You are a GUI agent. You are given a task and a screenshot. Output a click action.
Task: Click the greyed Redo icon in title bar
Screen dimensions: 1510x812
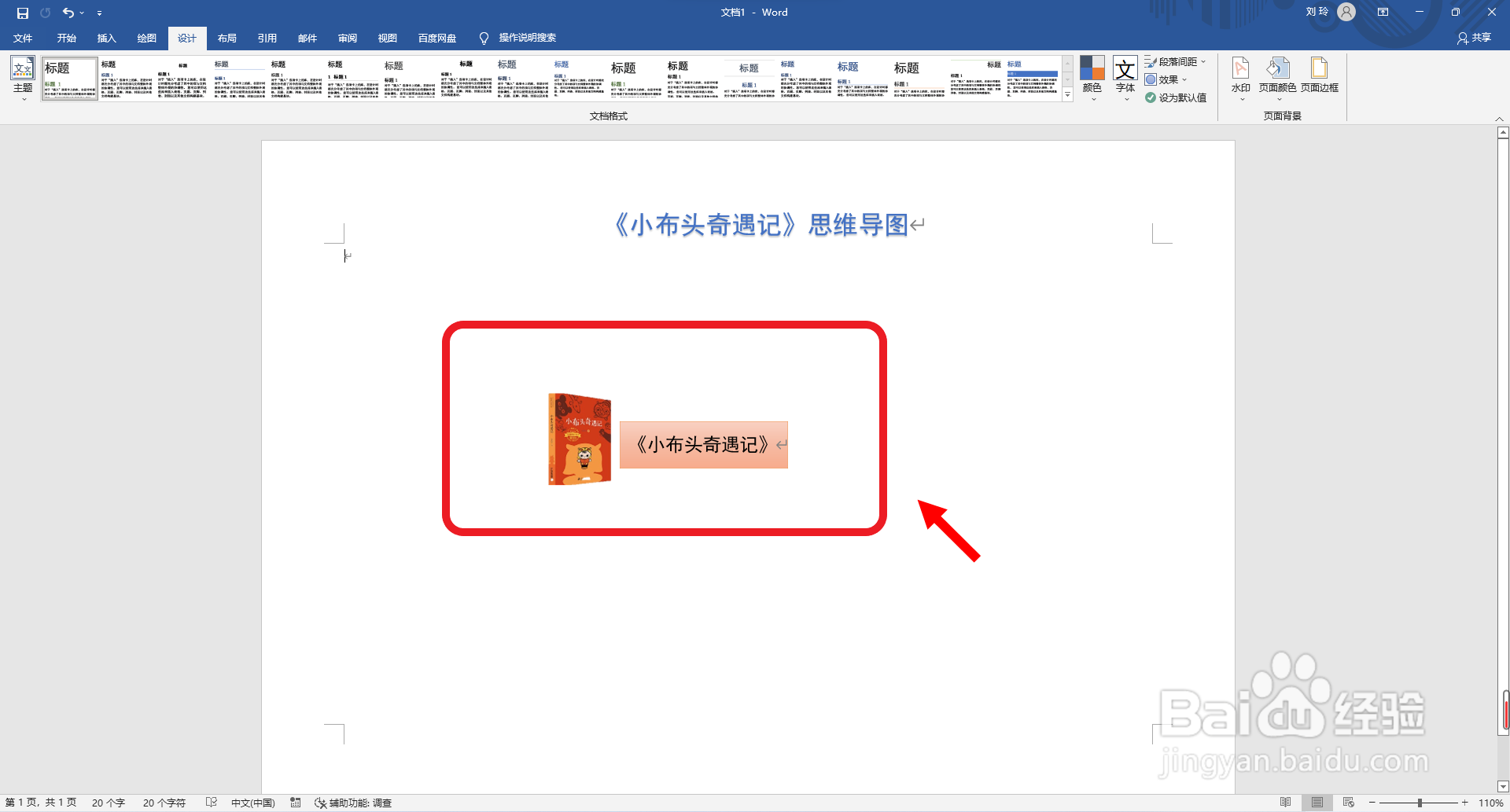click(x=45, y=13)
